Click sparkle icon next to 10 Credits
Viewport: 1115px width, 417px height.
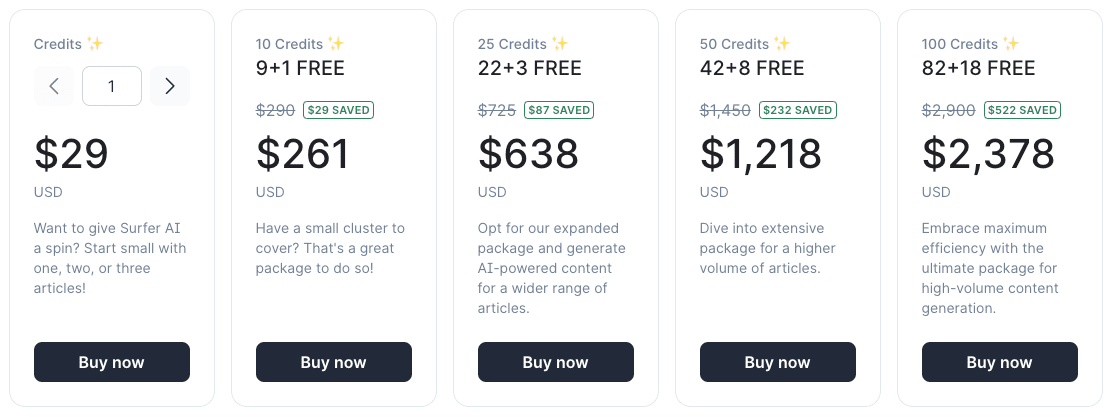click(x=336, y=44)
